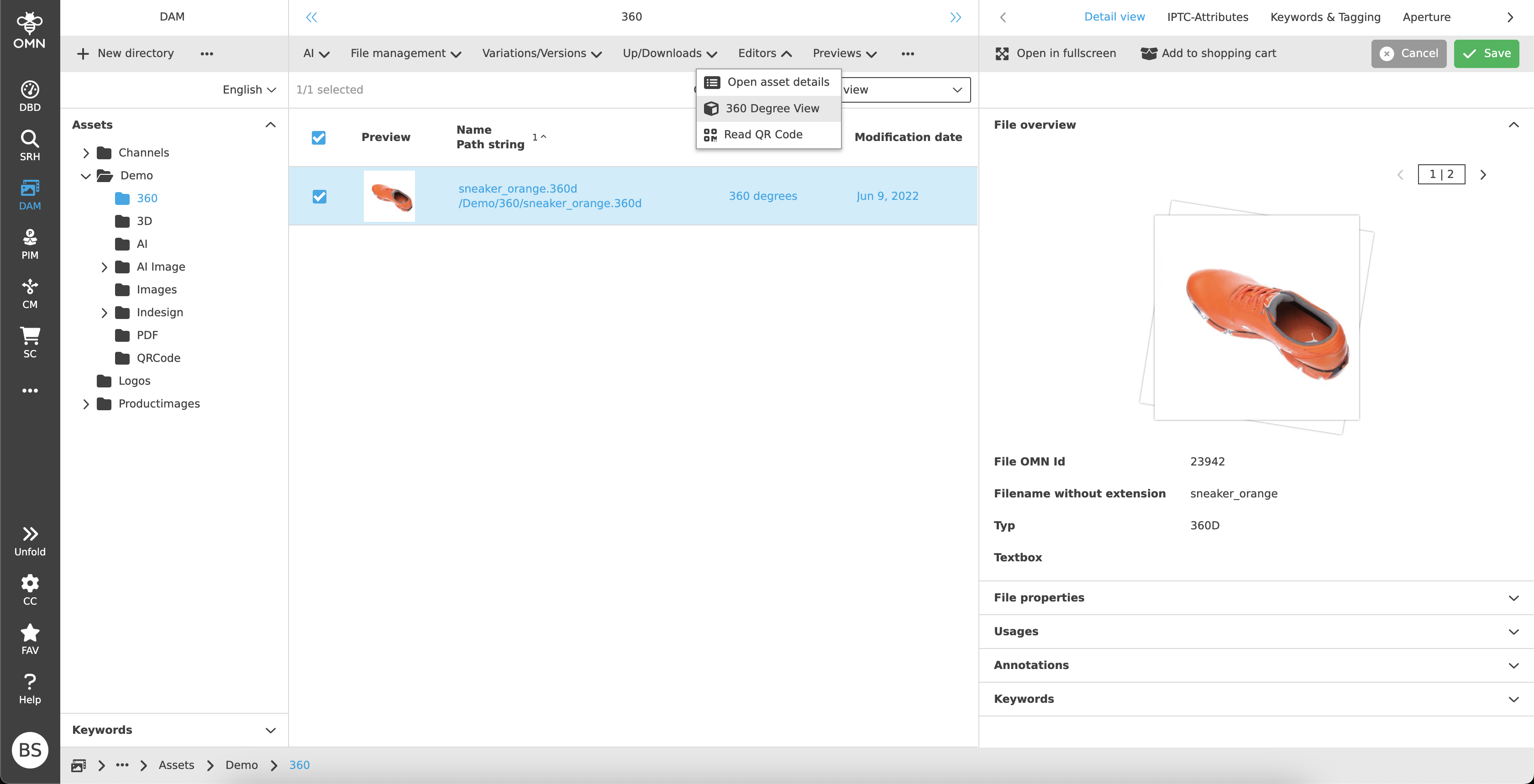Switch to the IPTC-Attributes tab

(x=1207, y=17)
